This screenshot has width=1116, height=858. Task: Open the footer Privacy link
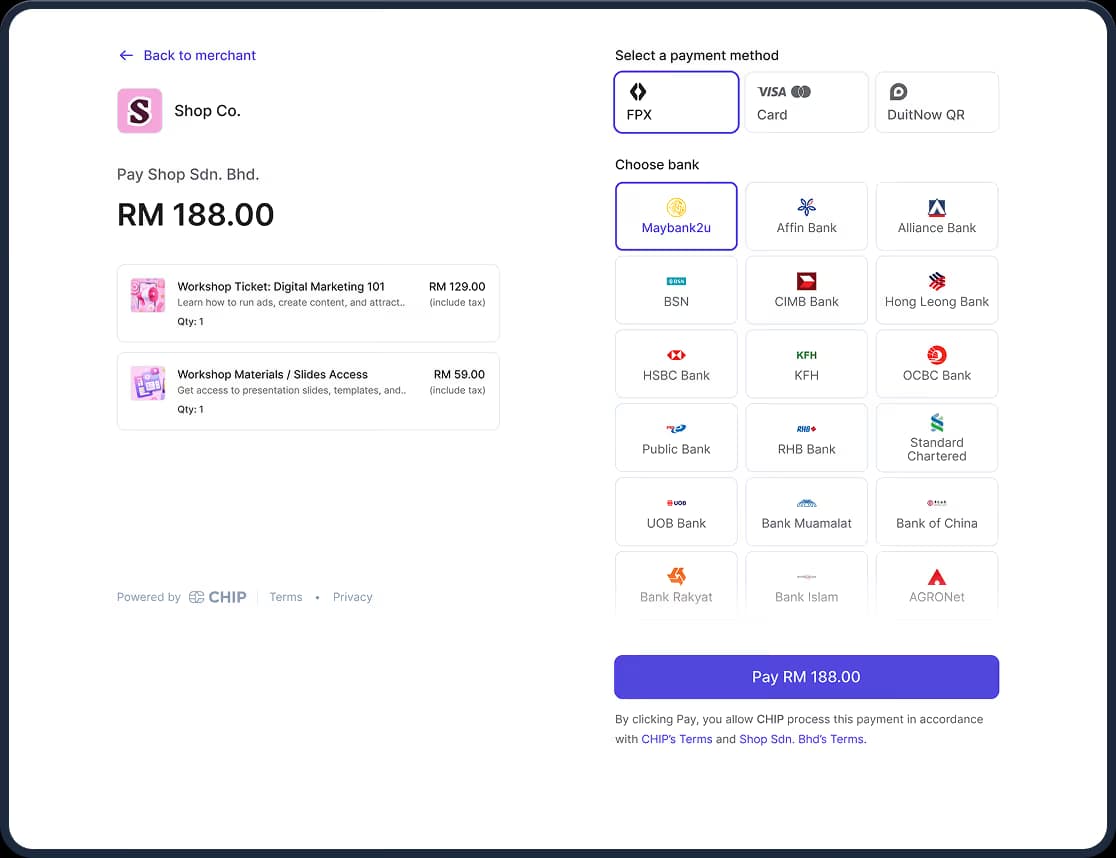point(352,597)
